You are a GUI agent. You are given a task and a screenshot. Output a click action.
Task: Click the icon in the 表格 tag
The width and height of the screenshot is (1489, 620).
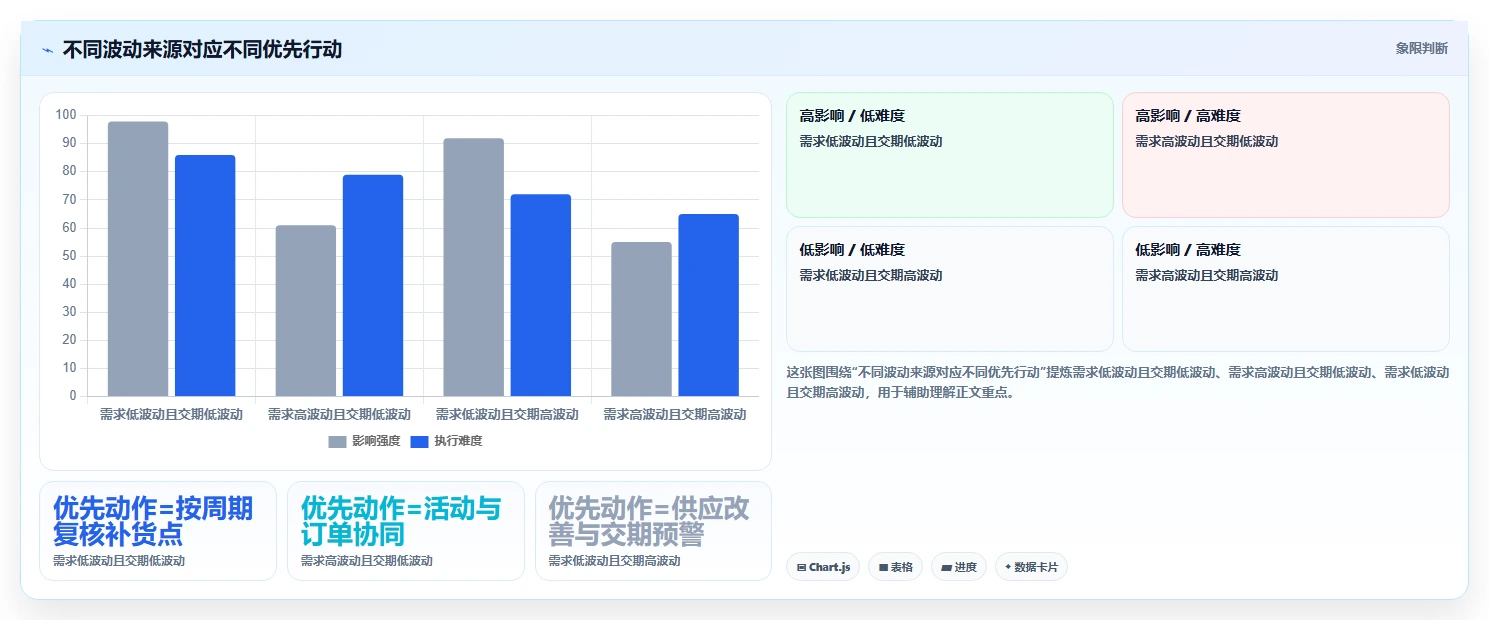point(883,568)
